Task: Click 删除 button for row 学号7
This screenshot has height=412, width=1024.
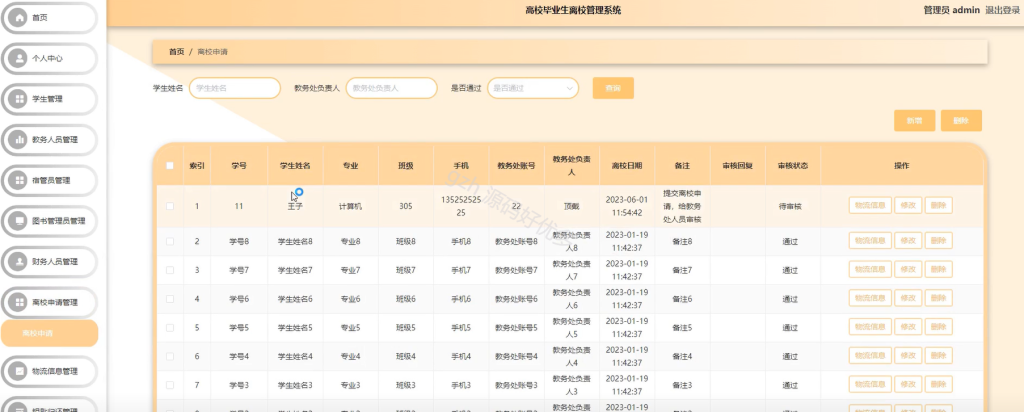Action: (938, 270)
